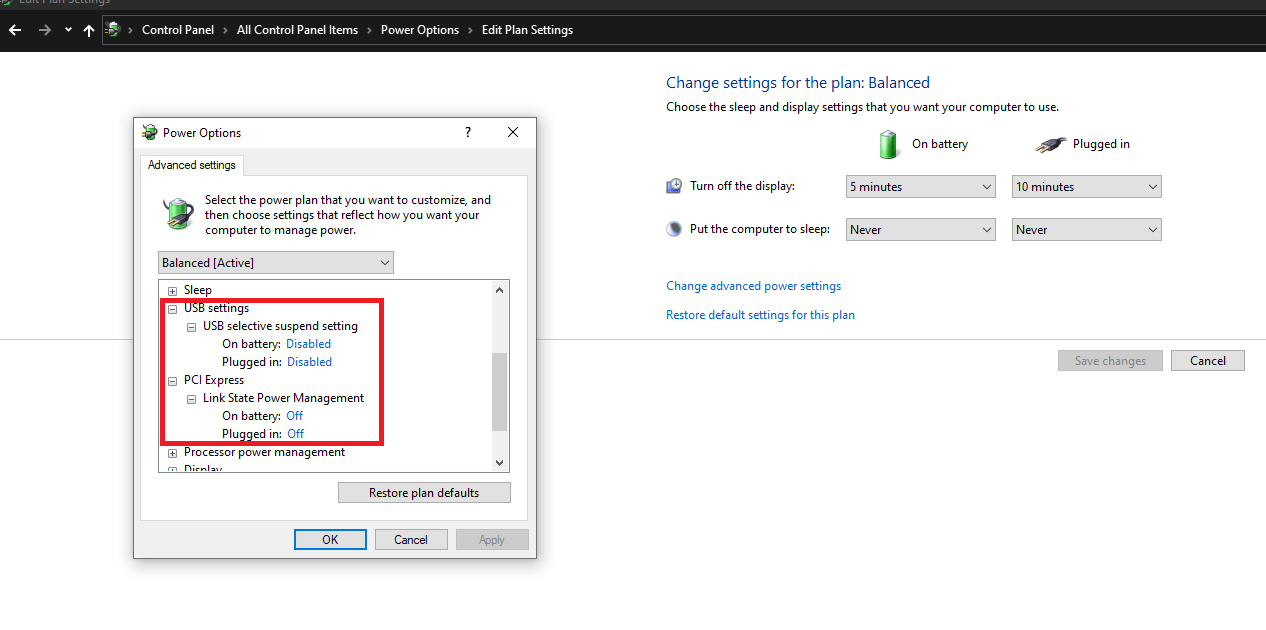Click the Link State Power Management label
Viewport: 1266px width, 630px height.
click(x=284, y=398)
